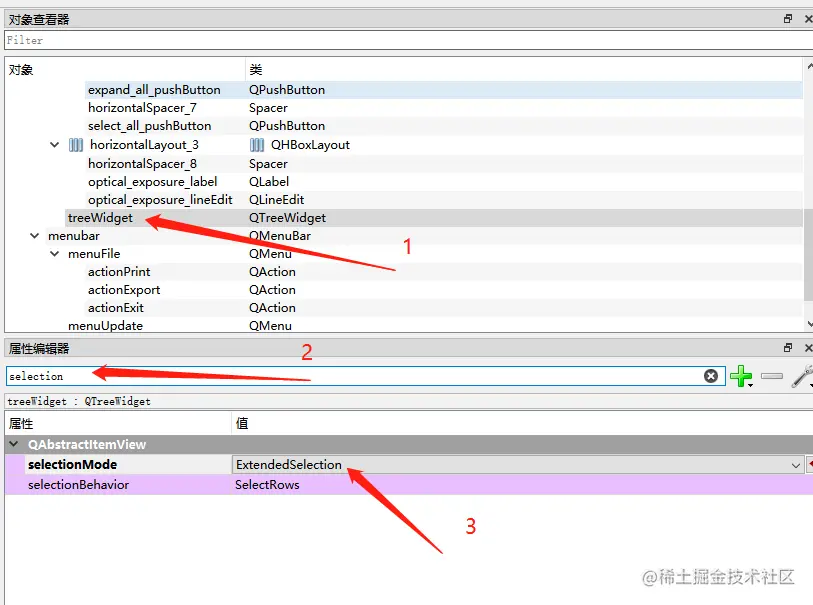Click the layout icon beside horizontalLayout_3
The image size is (813, 605).
(x=76, y=145)
